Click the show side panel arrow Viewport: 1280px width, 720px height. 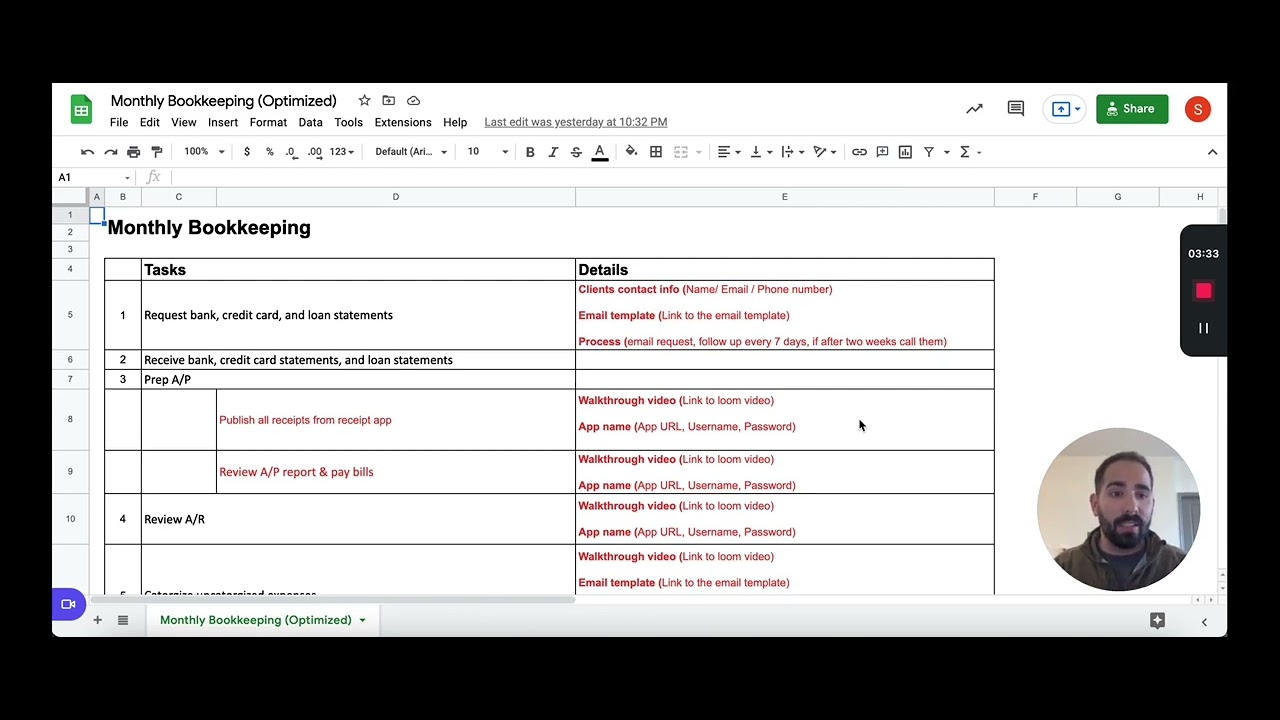(1204, 622)
